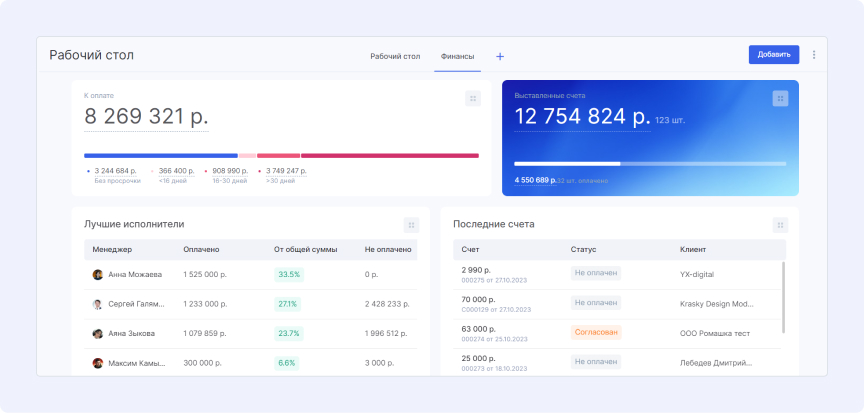Grab drag handle of Выставленные счета card

[x=780, y=99]
